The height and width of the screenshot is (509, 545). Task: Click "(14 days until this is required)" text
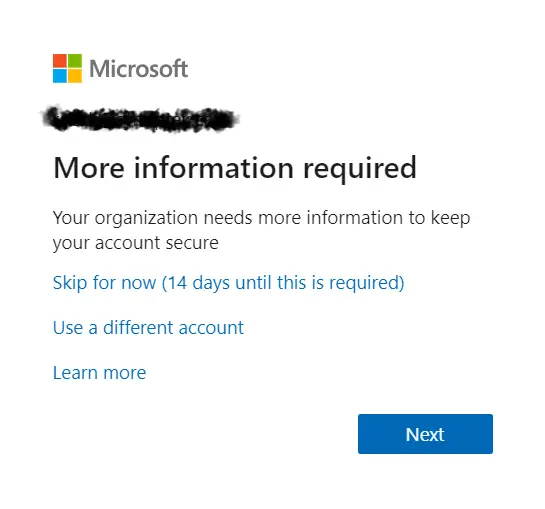283,283
